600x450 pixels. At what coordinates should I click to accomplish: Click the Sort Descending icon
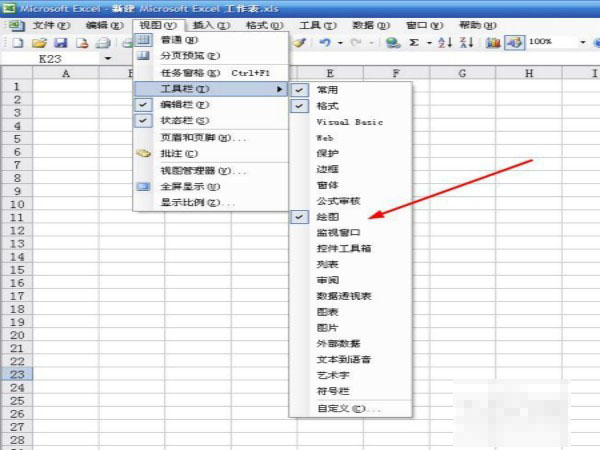pyautogui.click(x=466, y=42)
